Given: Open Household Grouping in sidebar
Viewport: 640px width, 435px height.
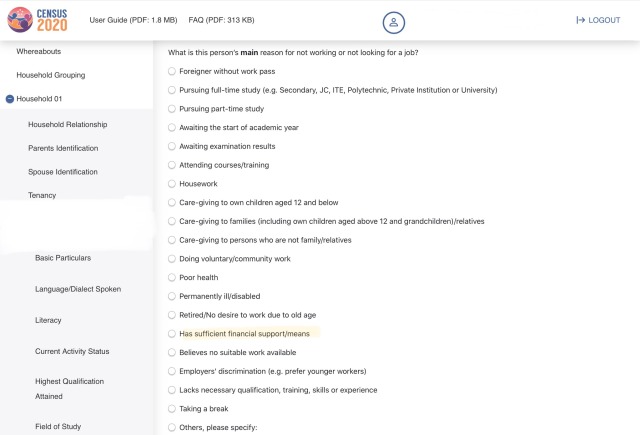Looking at the screenshot, I should coord(51,75).
